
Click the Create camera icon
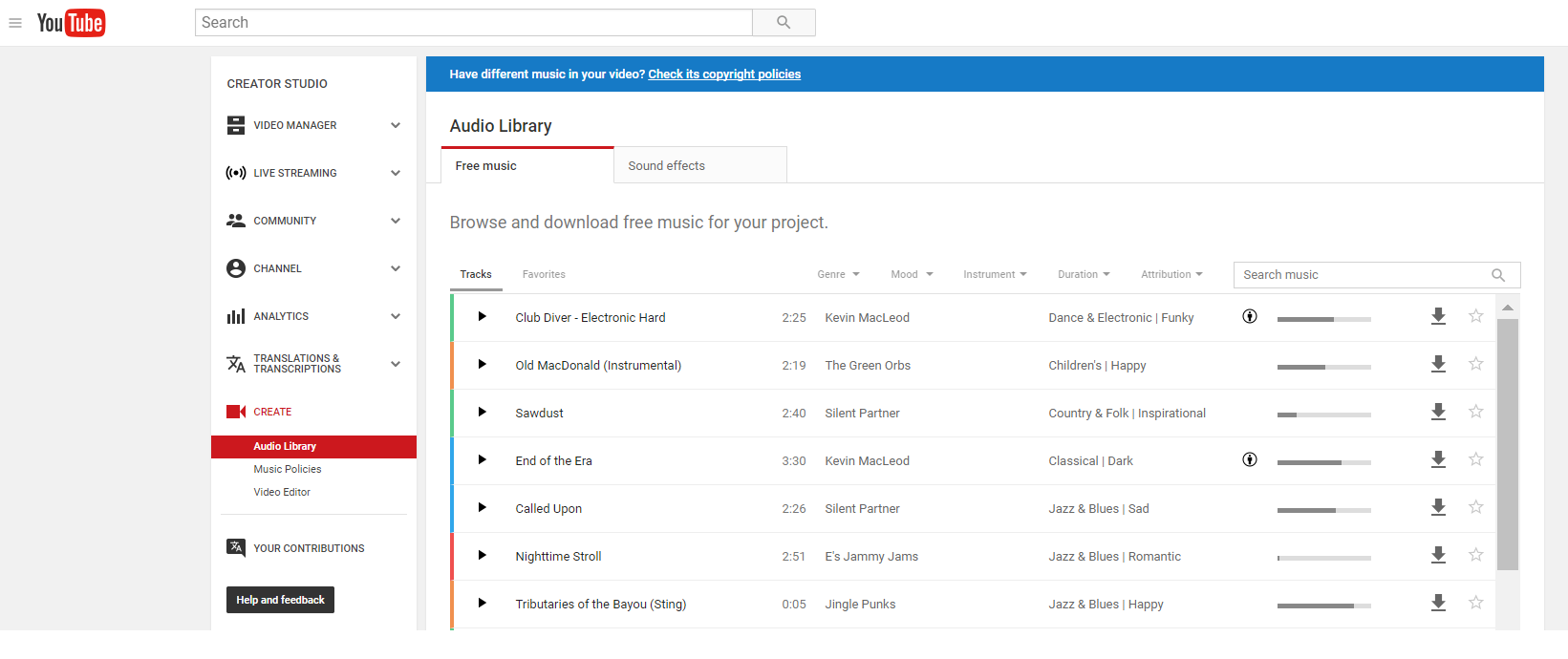236,412
